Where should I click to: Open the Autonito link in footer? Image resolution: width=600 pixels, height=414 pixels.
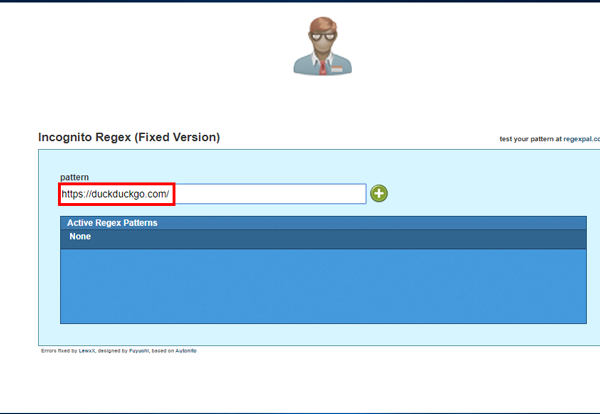point(186,350)
